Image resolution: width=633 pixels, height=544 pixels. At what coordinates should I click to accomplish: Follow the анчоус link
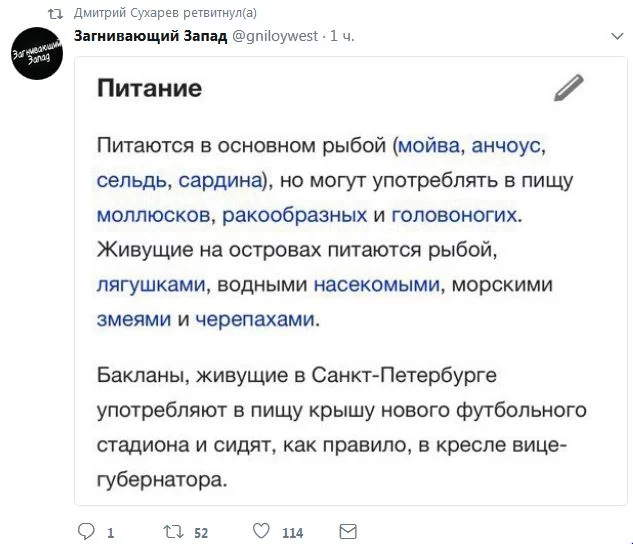[x=506, y=145]
